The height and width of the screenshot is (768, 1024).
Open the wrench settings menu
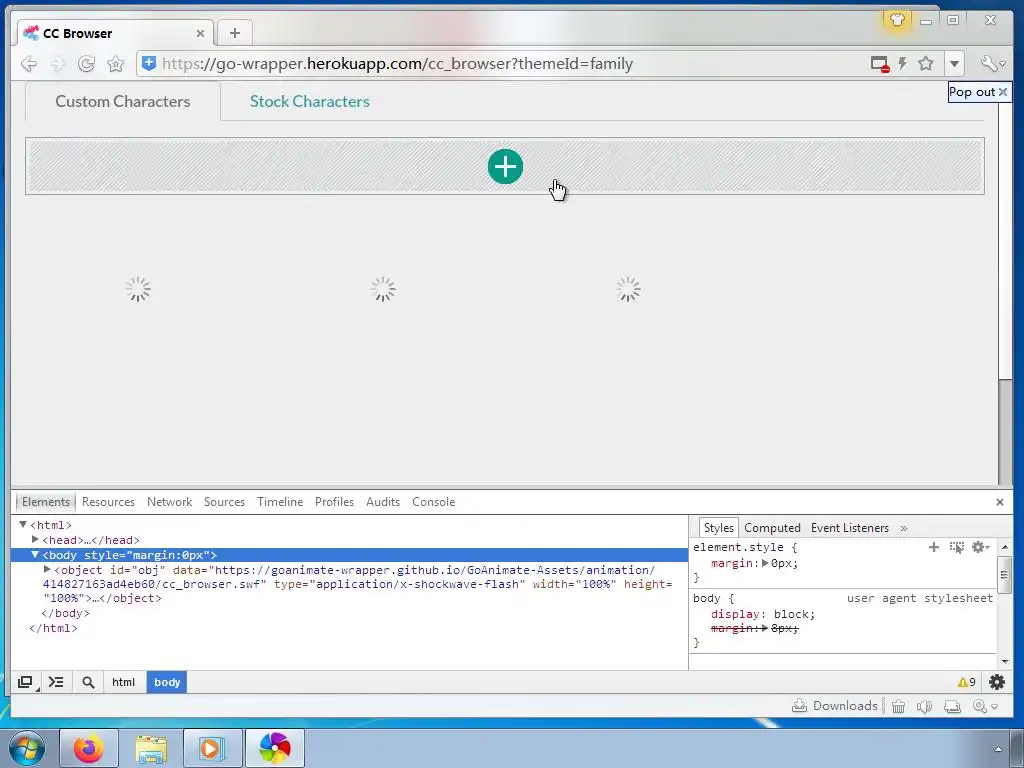pyautogui.click(x=992, y=63)
